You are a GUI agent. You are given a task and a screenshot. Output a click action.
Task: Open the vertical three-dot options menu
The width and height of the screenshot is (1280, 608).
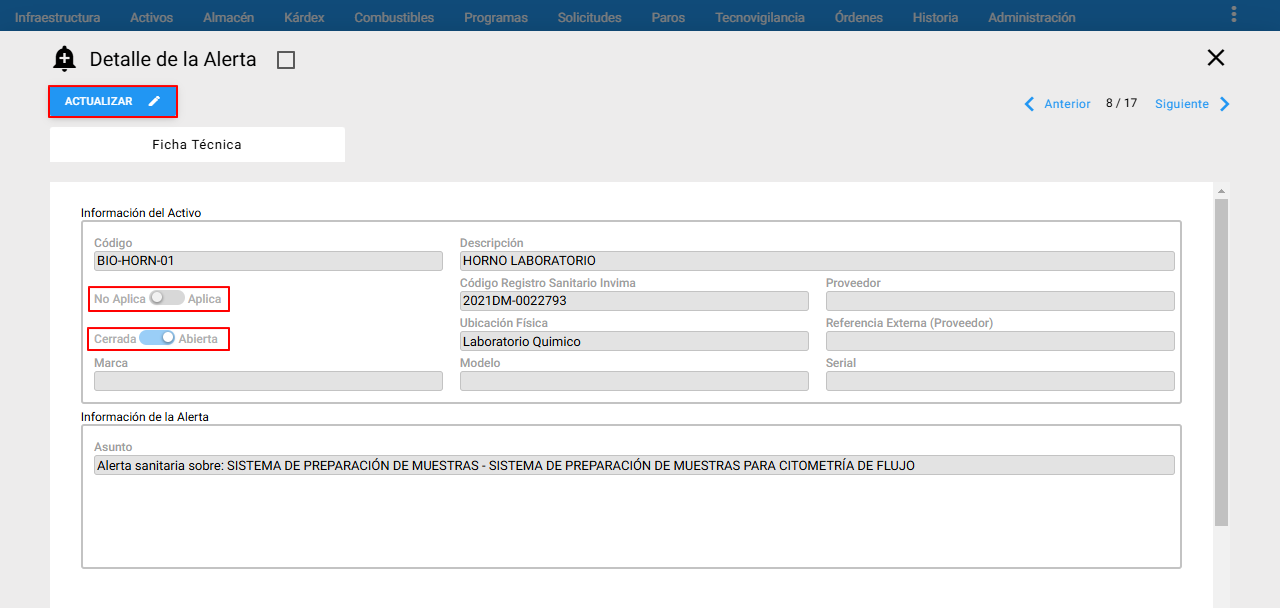click(x=1233, y=14)
